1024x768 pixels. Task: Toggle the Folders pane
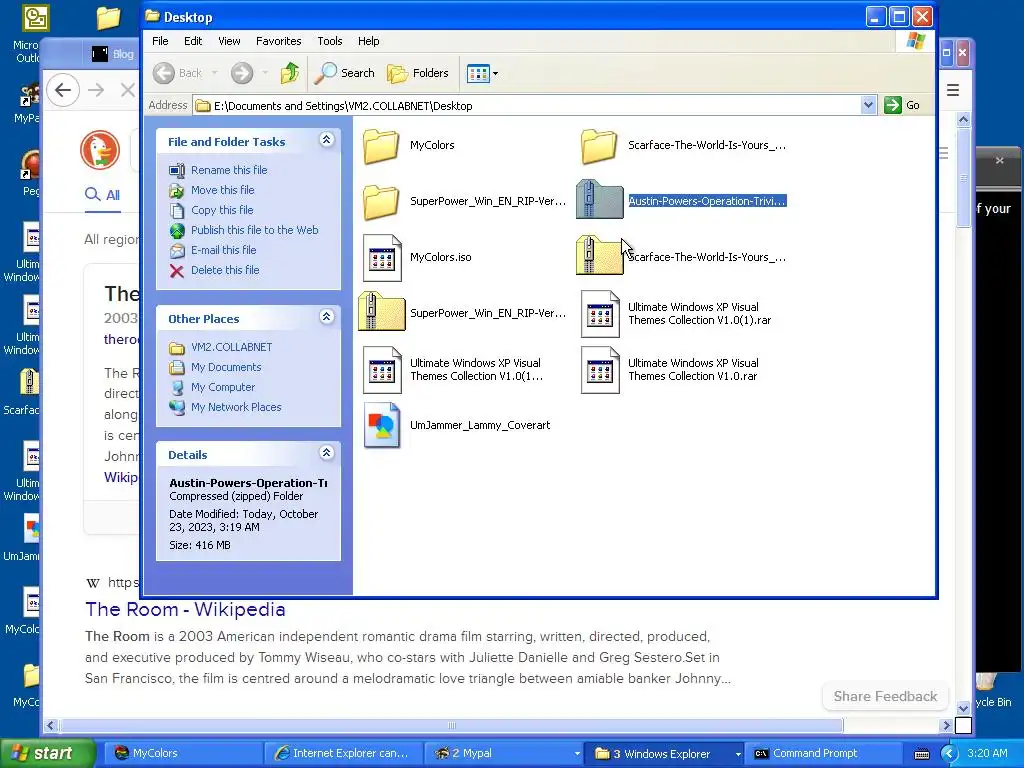click(418, 73)
